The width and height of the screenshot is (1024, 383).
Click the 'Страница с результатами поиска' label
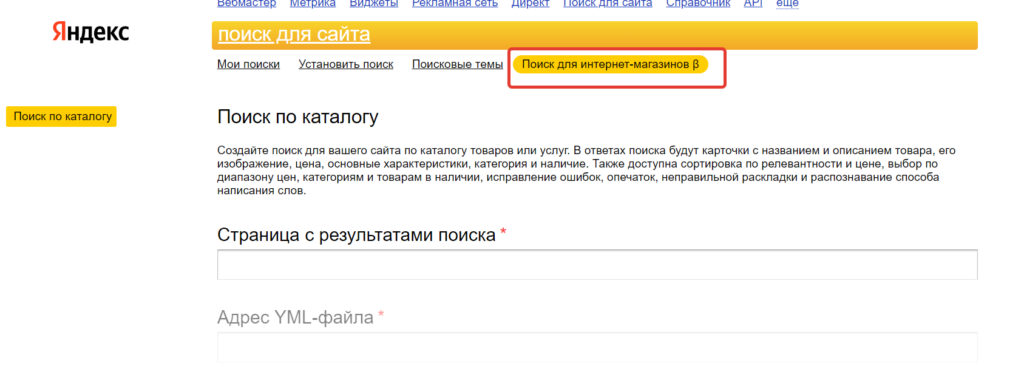[357, 235]
